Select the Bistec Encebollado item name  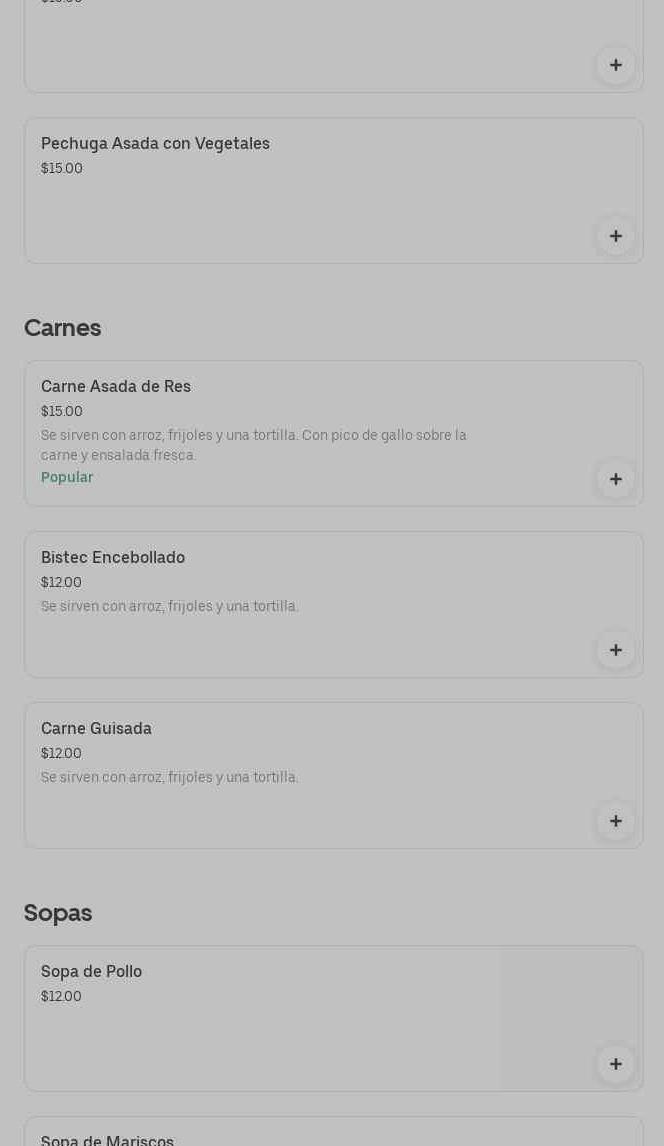point(113,558)
